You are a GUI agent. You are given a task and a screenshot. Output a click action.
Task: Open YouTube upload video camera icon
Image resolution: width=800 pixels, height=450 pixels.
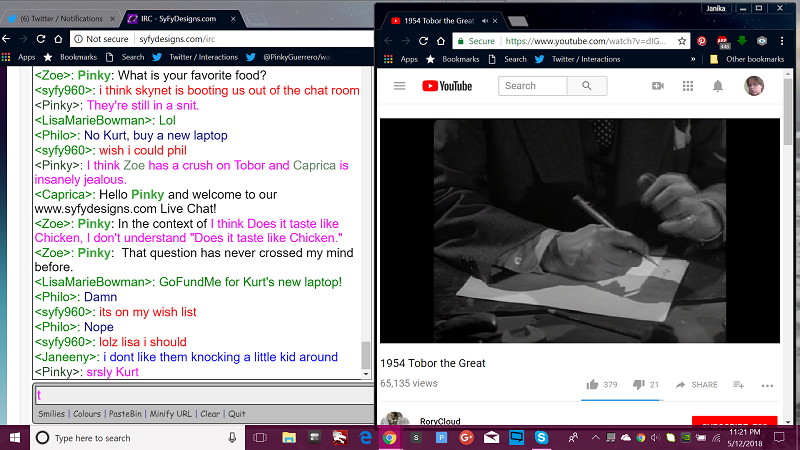[658, 86]
